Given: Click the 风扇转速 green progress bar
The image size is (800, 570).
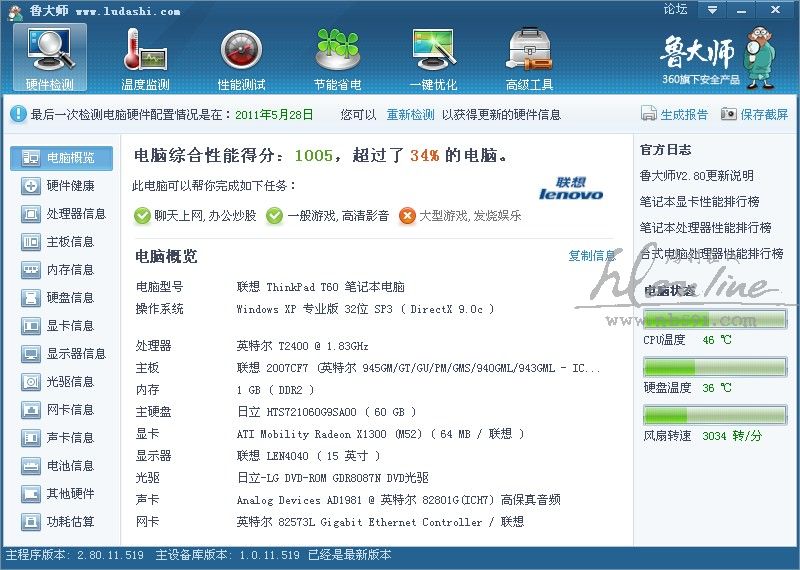Looking at the screenshot, I should [715, 415].
